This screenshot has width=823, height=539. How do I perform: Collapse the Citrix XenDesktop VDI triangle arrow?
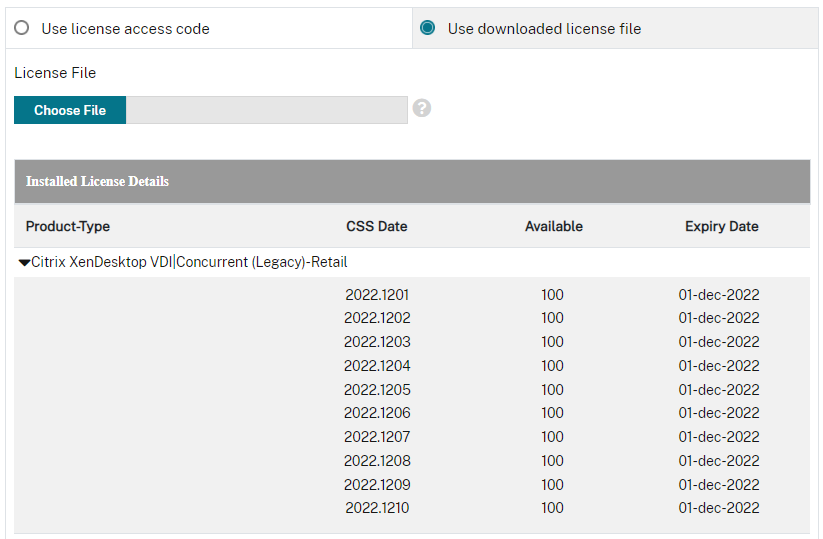click(24, 263)
